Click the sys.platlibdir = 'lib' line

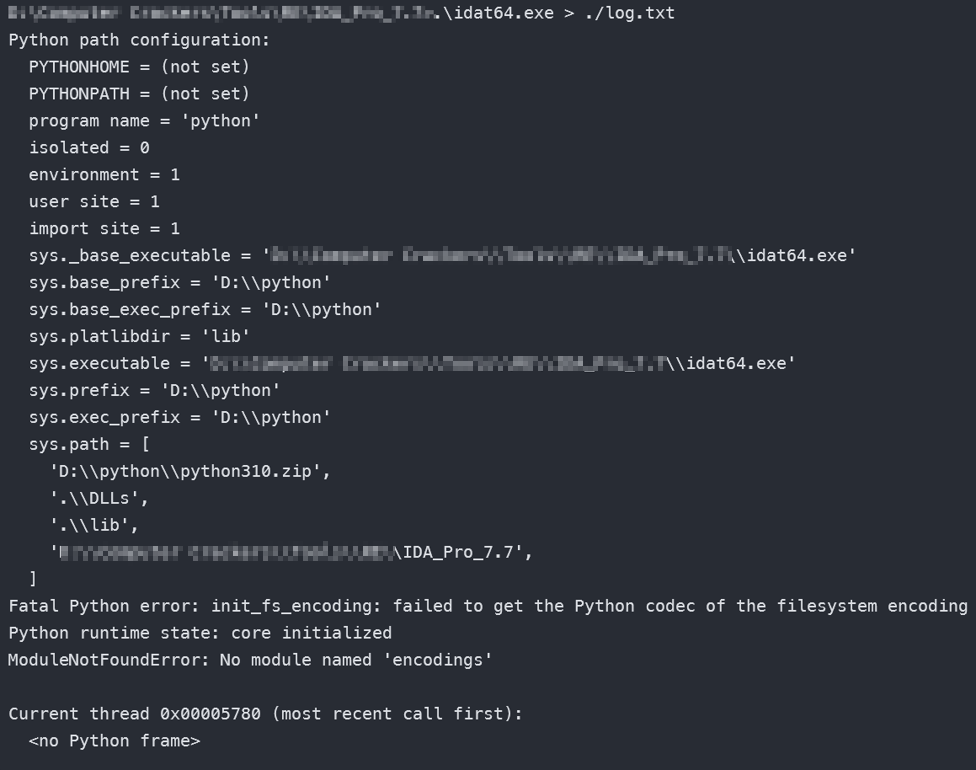pos(139,336)
